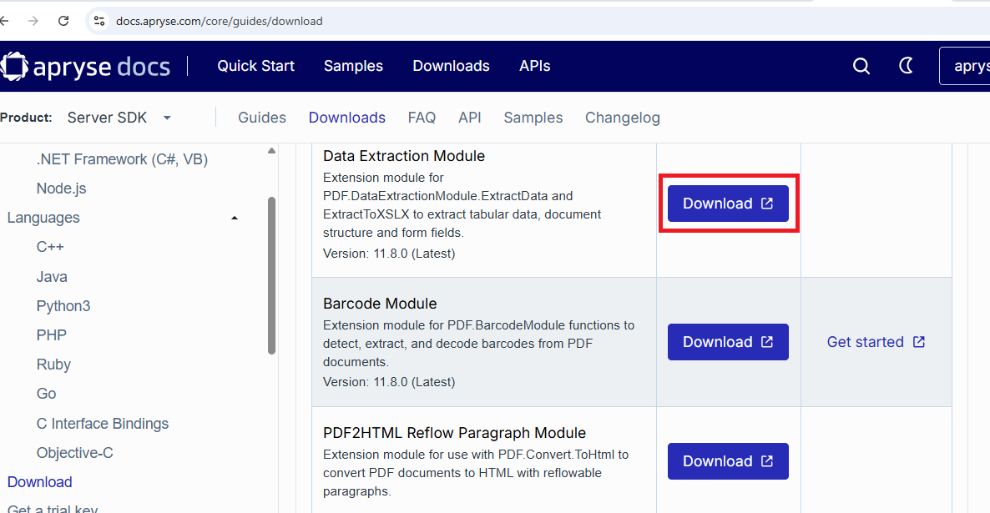Screen dimensions: 990x513
Task: Open Quick Start in top navigation
Action: pyautogui.click(x=256, y=66)
